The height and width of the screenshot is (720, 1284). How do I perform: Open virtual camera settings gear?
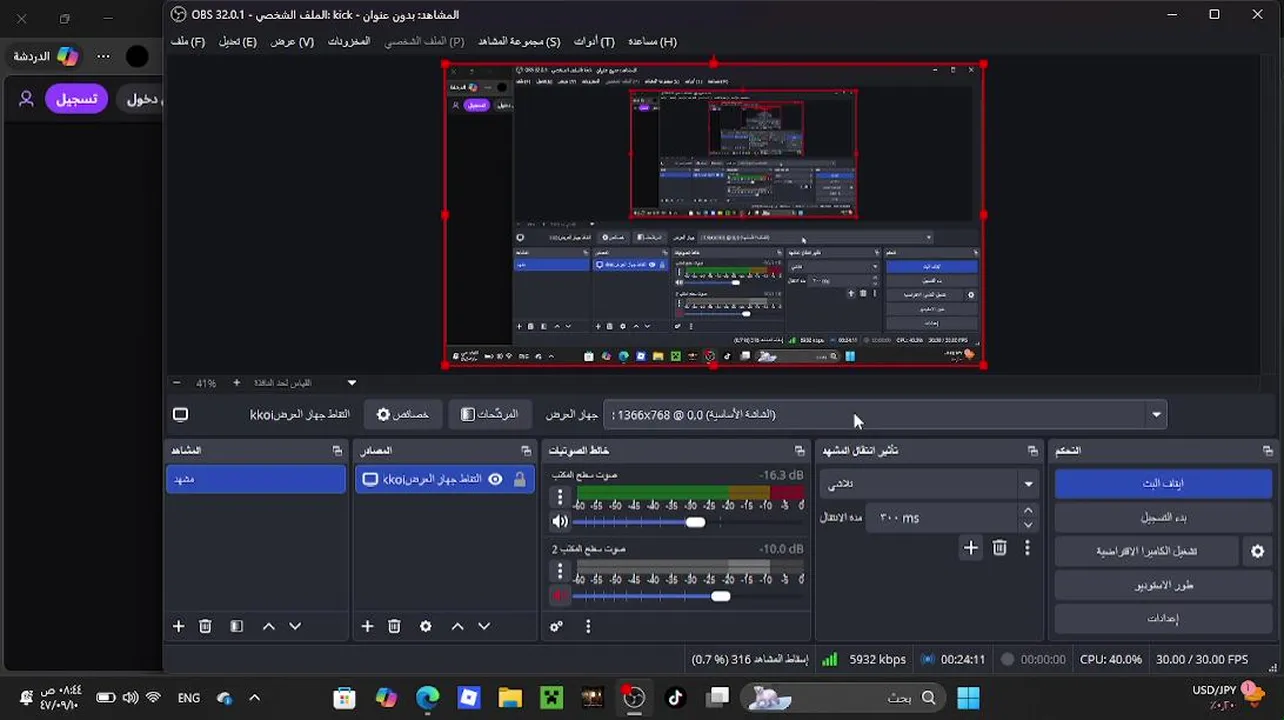1258,551
